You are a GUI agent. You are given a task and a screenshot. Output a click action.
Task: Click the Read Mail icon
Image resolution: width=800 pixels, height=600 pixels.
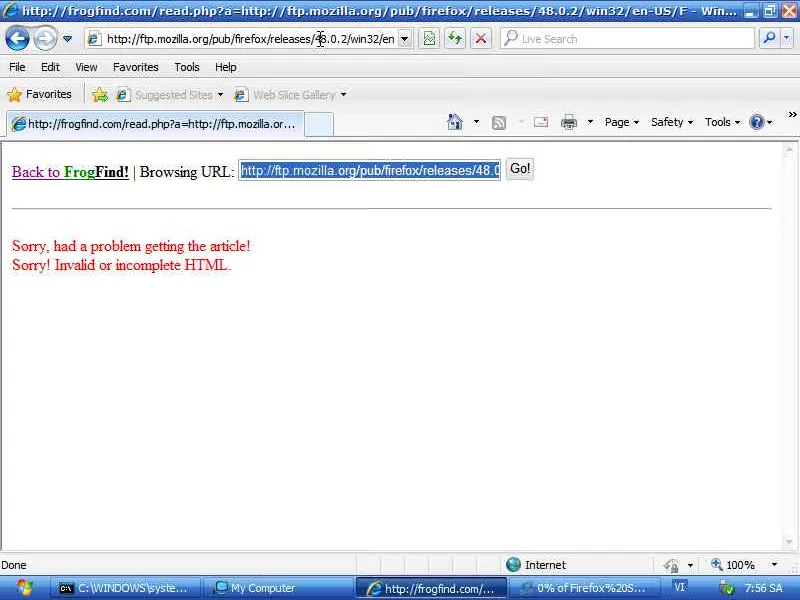[x=540, y=122]
